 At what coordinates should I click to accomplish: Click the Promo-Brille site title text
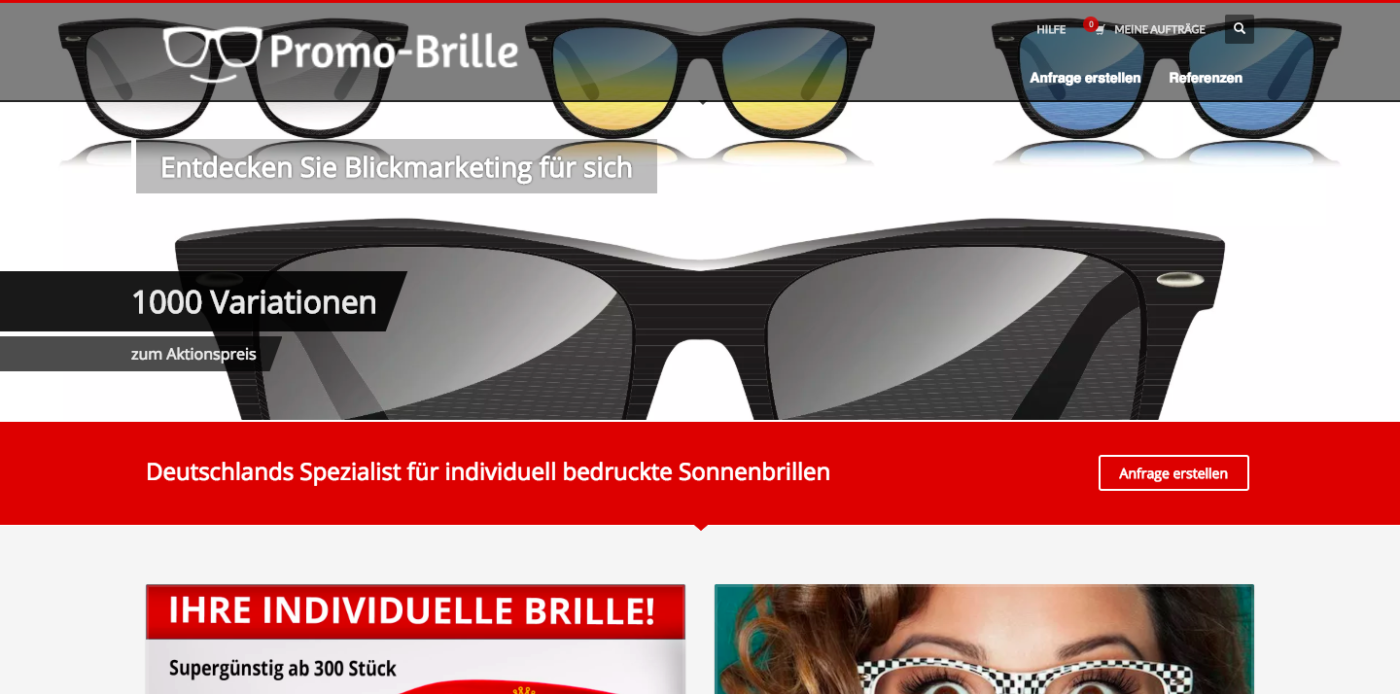tap(394, 51)
